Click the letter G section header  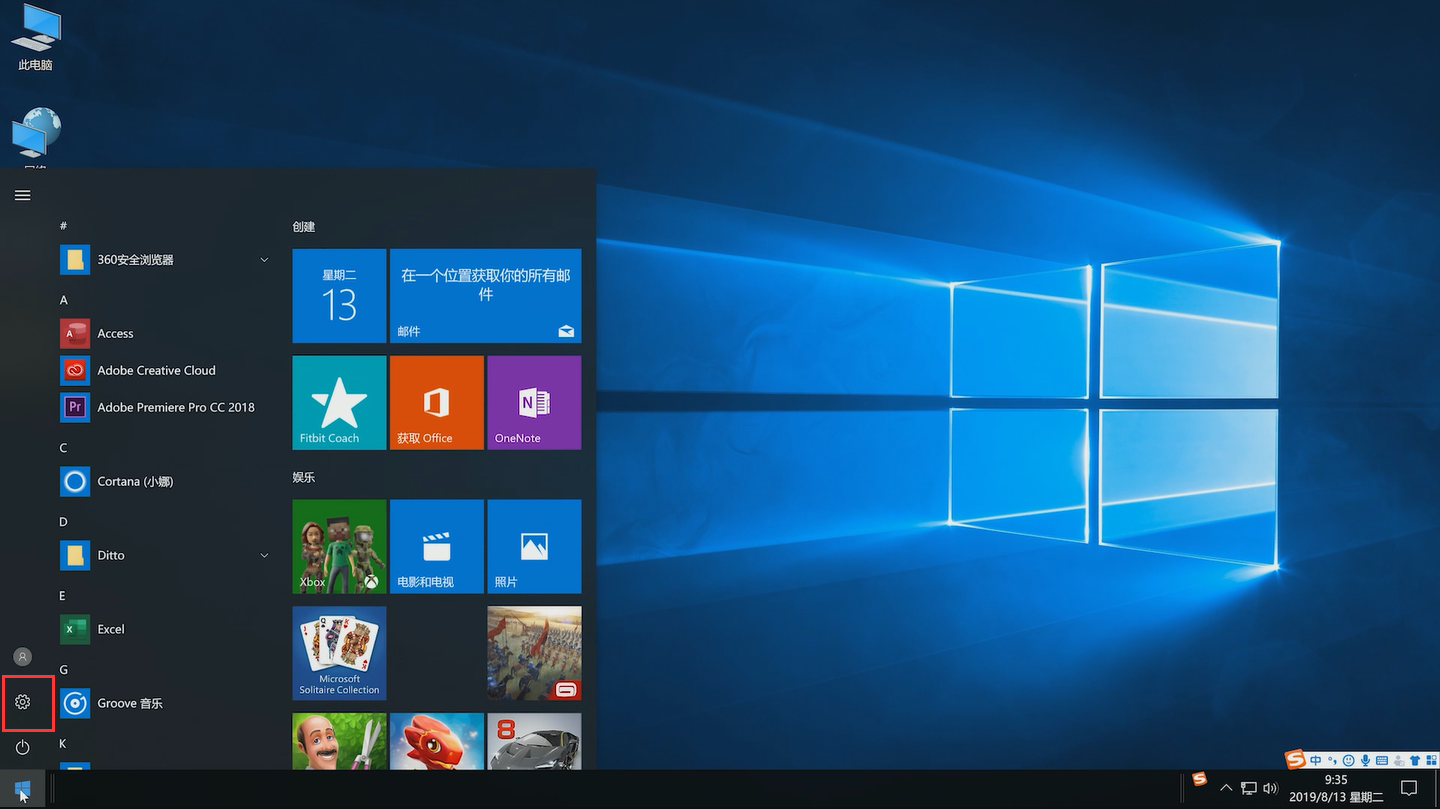[x=64, y=670]
